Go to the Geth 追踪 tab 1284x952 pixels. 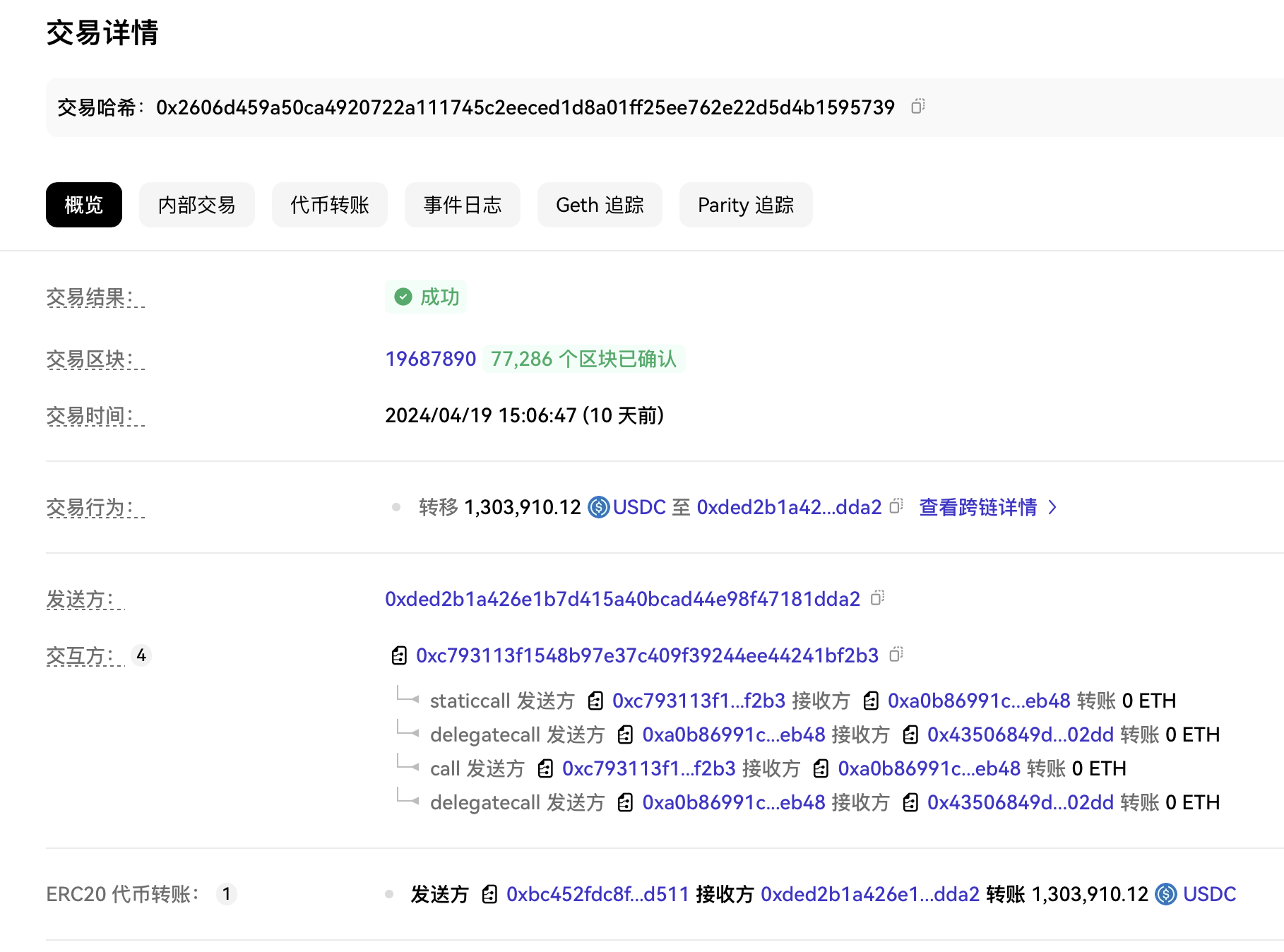600,205
